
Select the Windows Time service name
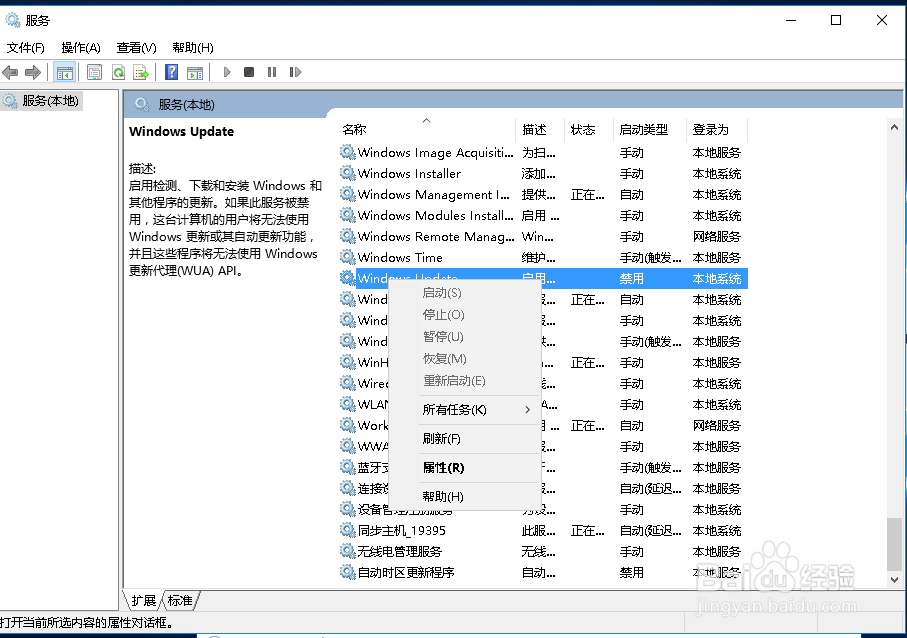(x=400, y=257)
